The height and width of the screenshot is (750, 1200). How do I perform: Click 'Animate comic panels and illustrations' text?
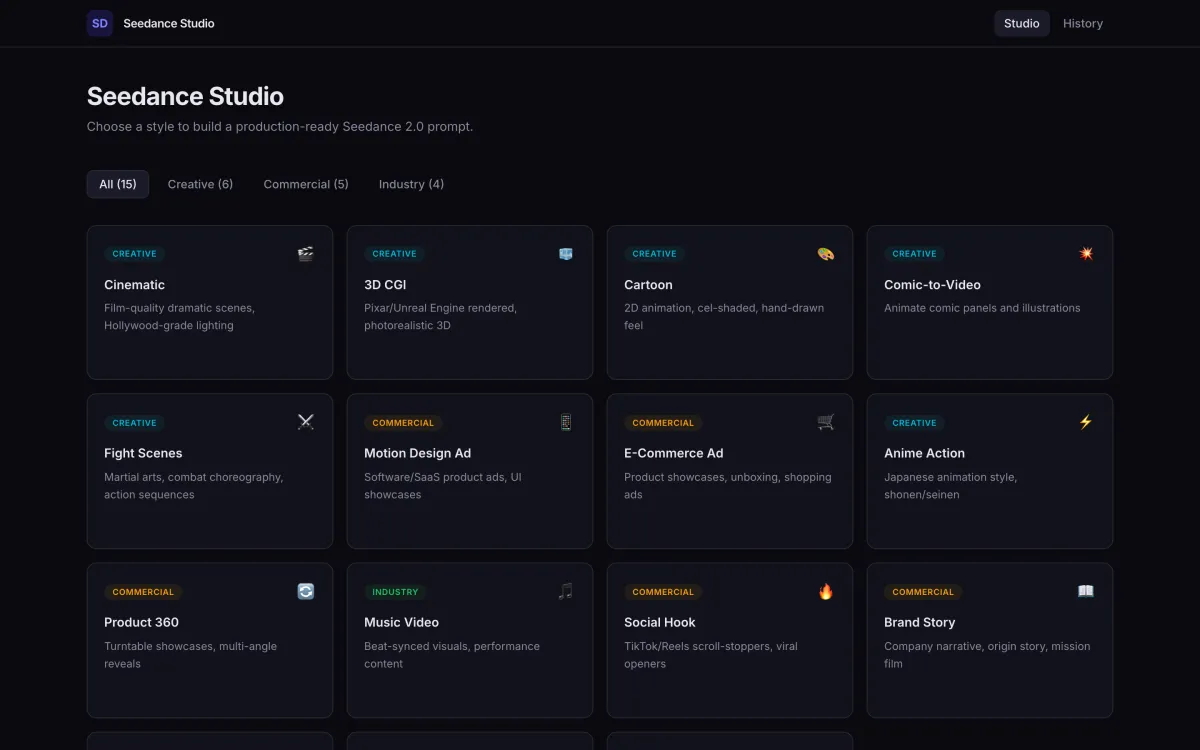pyautogui.click(x=982, y=308)
